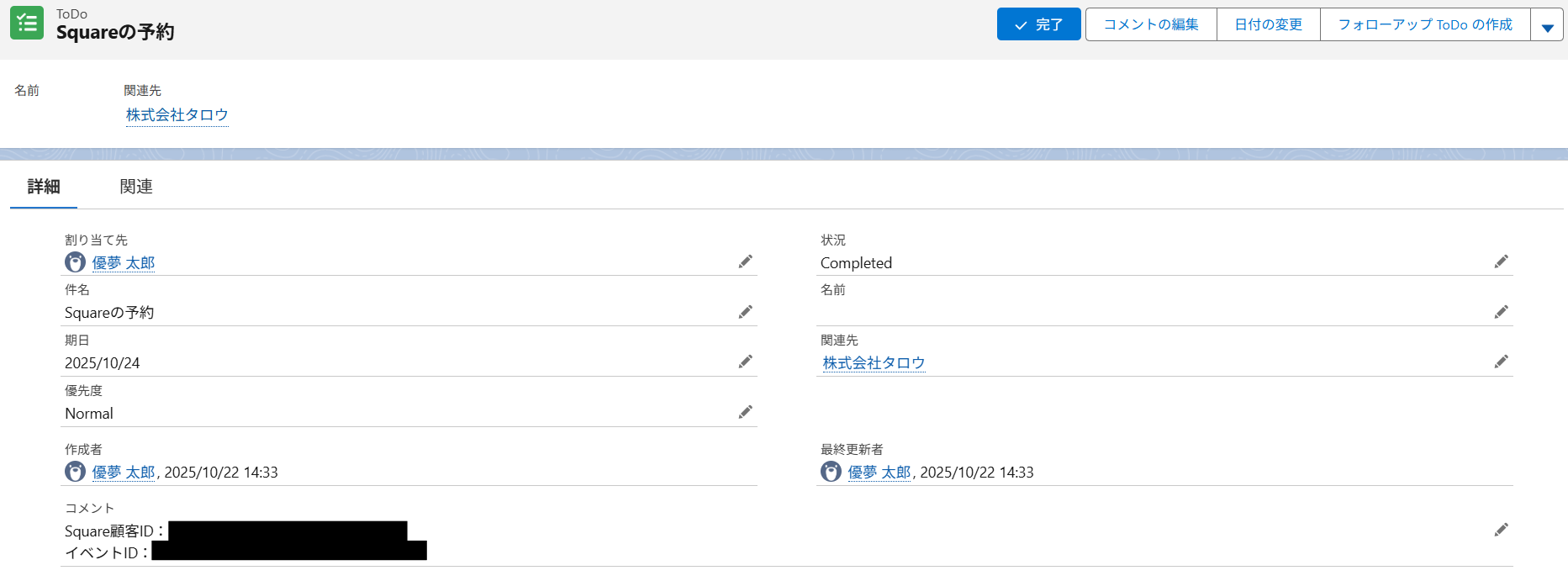Select the Normal priority value
The width and height of the screenshot is (1568, 581).
(89, 414)
